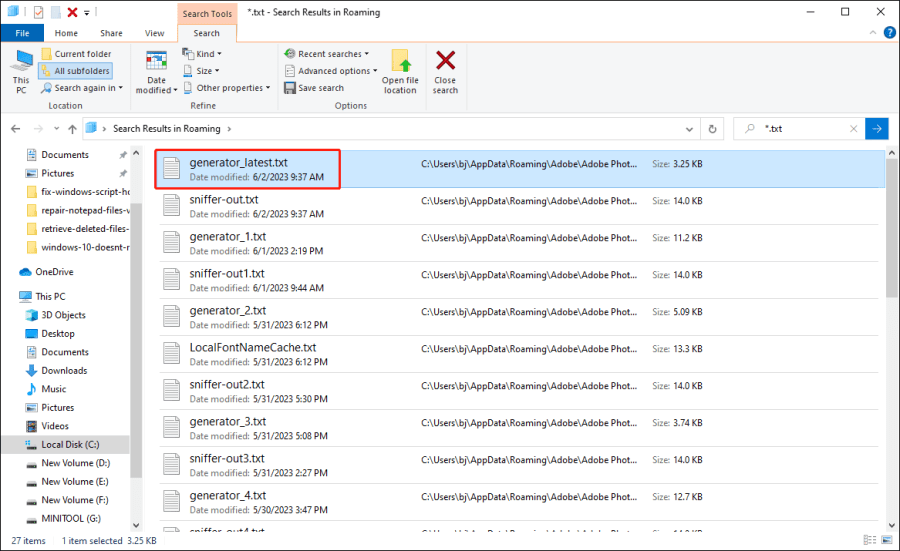Screen dimensions: 900x551
Task: Click the red Delete quick access icon
Action: click(x=72, y=12)
